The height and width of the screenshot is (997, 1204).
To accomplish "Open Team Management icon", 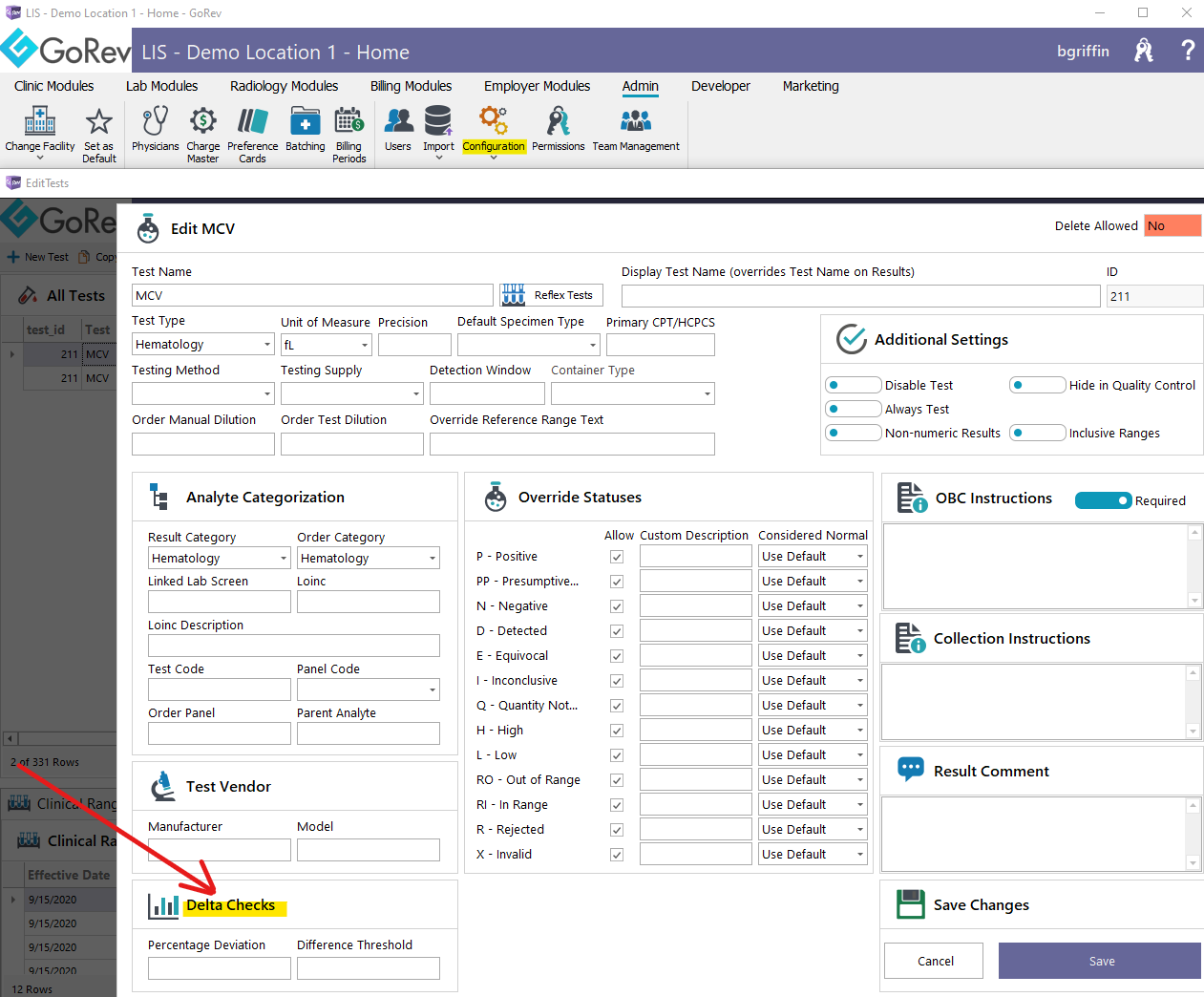I will pyautogui.click(x=636, y=121).
